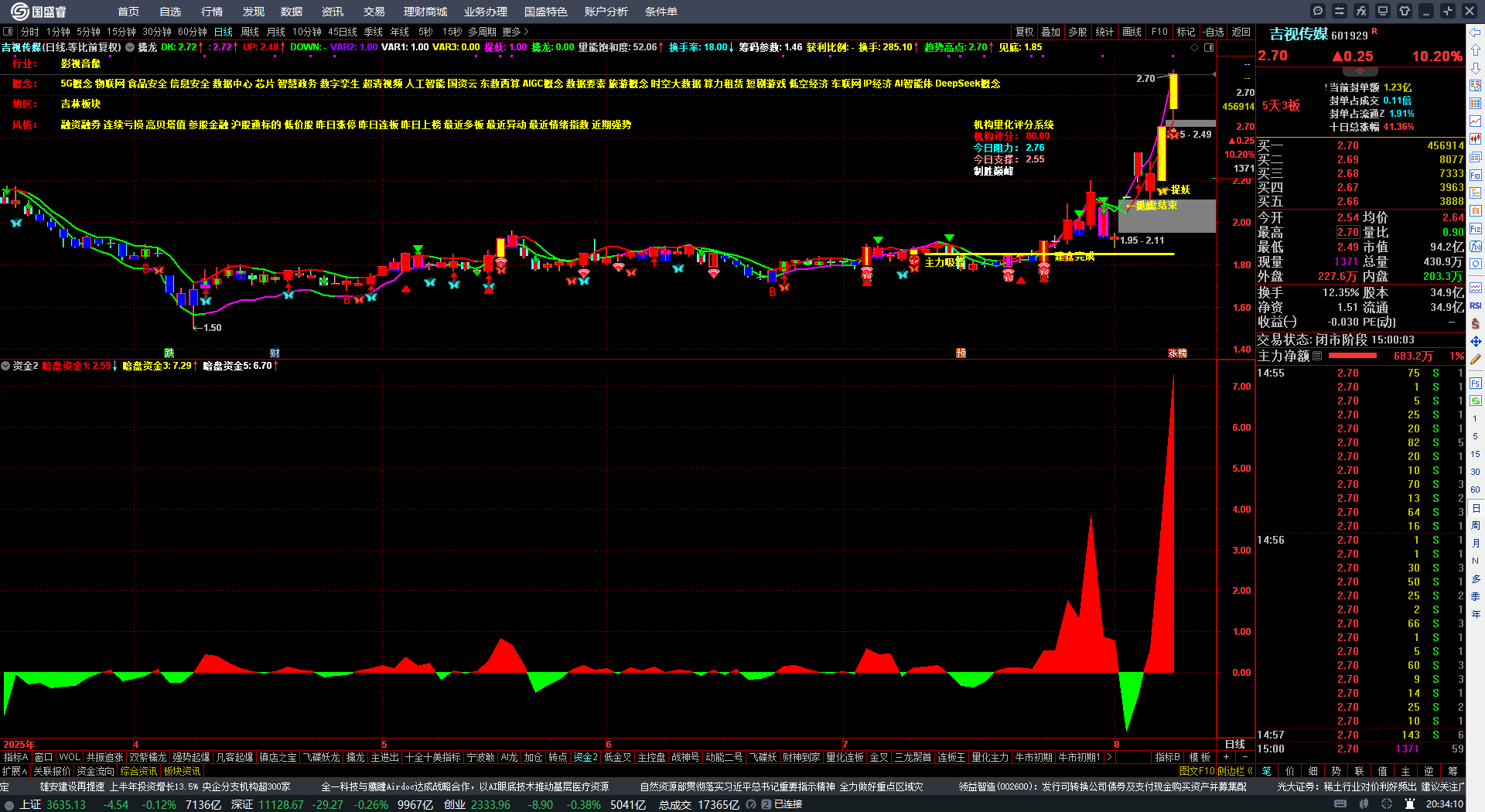
Task: Click the screen display icon in title bar
Action: 1383,11
